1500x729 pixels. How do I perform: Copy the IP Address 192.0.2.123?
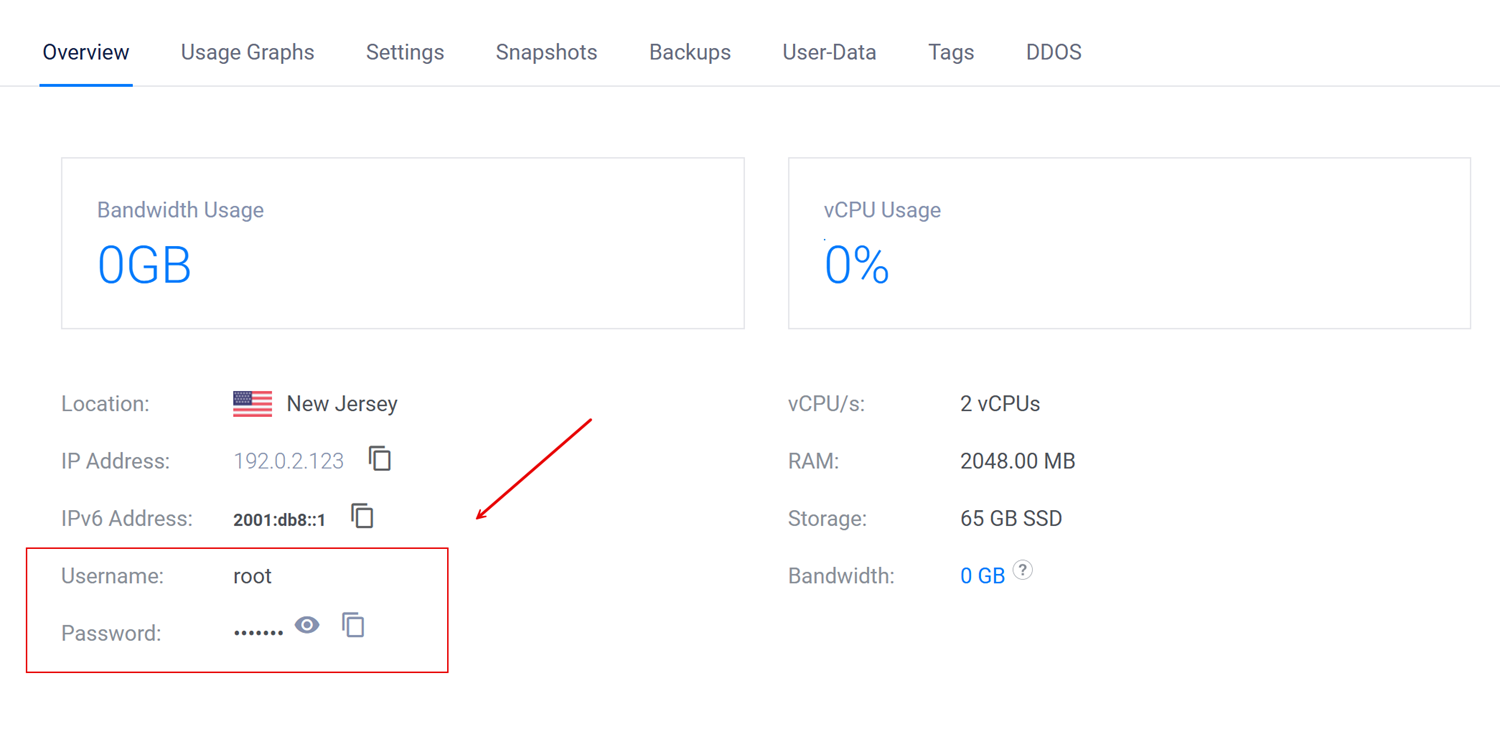pyautogui.click(x=380, y=459)
